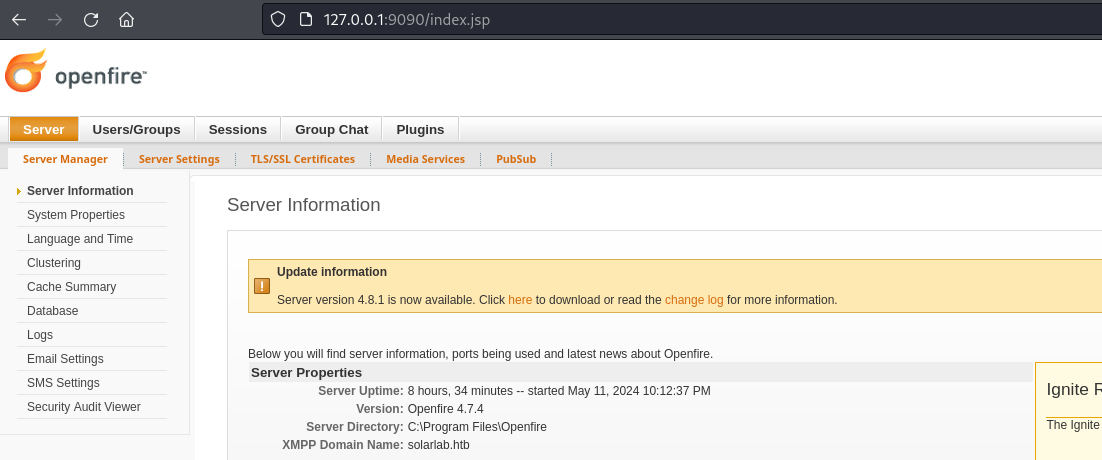Screen dimensions: 1102x460
Task: Select the Group Chat tab
Action: 331,130
